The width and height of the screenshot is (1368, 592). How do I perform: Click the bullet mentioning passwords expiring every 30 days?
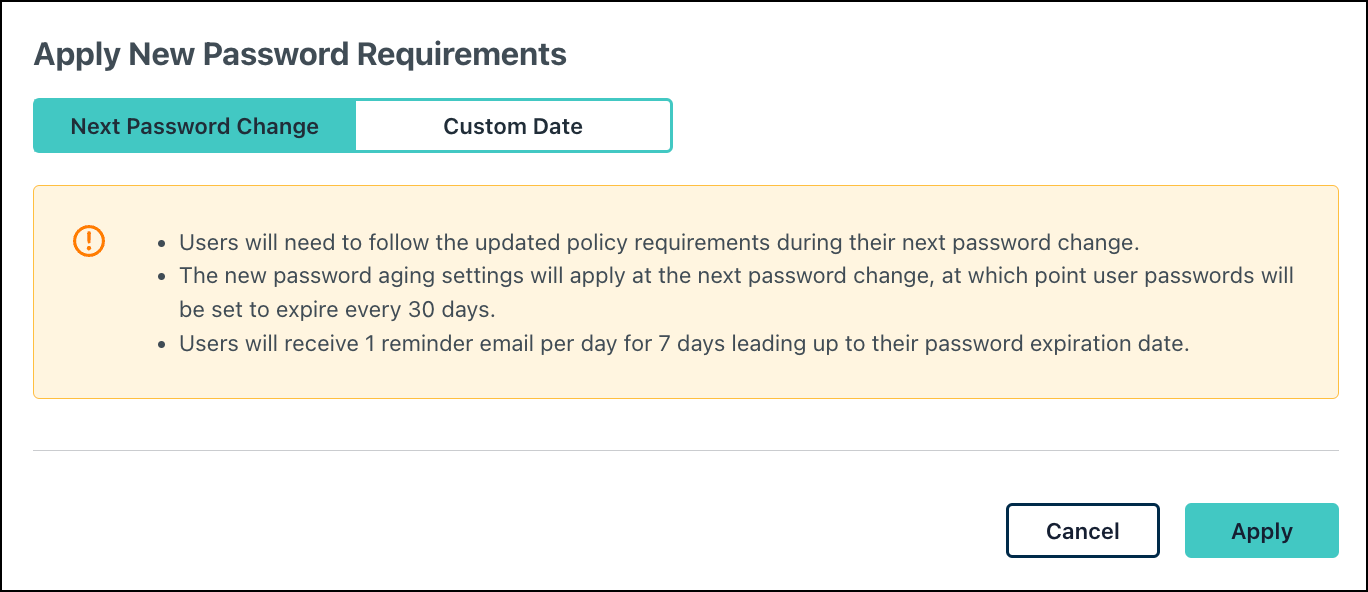coord(700,292)
